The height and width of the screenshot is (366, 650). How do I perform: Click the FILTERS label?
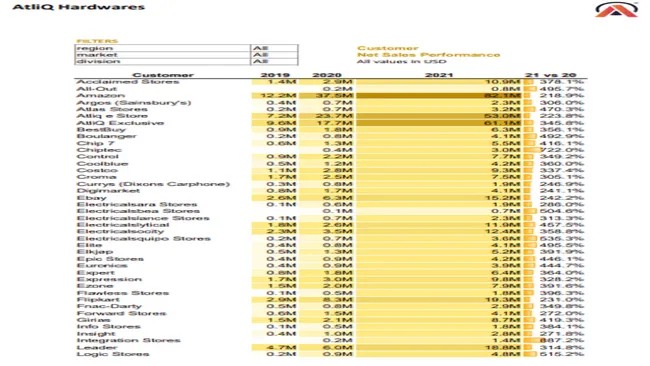[x=97, y=41]
